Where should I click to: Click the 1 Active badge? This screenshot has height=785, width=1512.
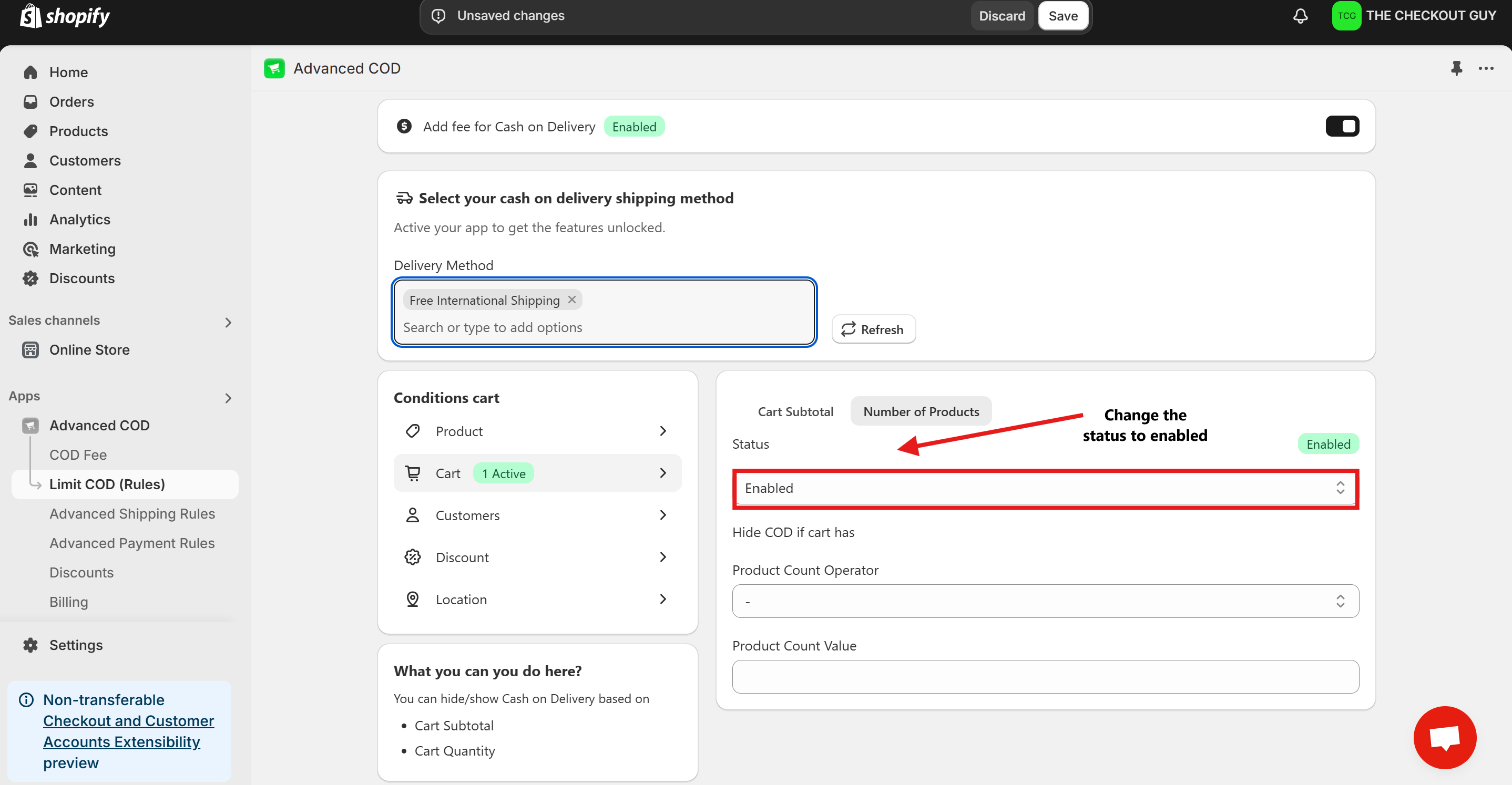point(503,473)
